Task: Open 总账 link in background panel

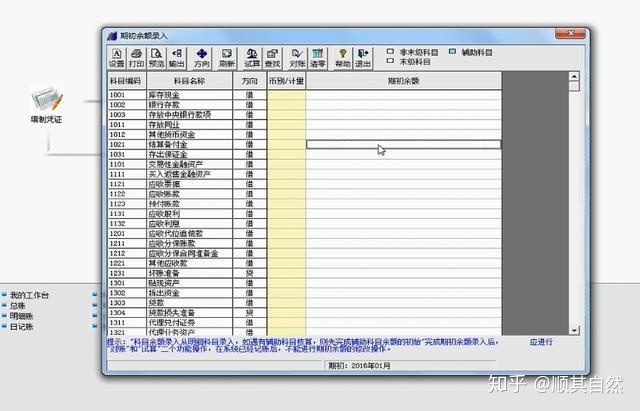Action: coord(18,305)
